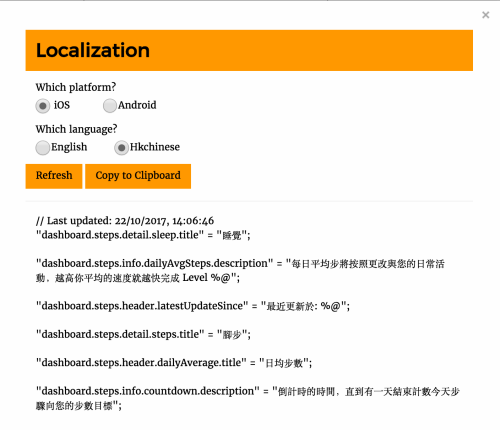Click the Localization header title

point(93,50)
